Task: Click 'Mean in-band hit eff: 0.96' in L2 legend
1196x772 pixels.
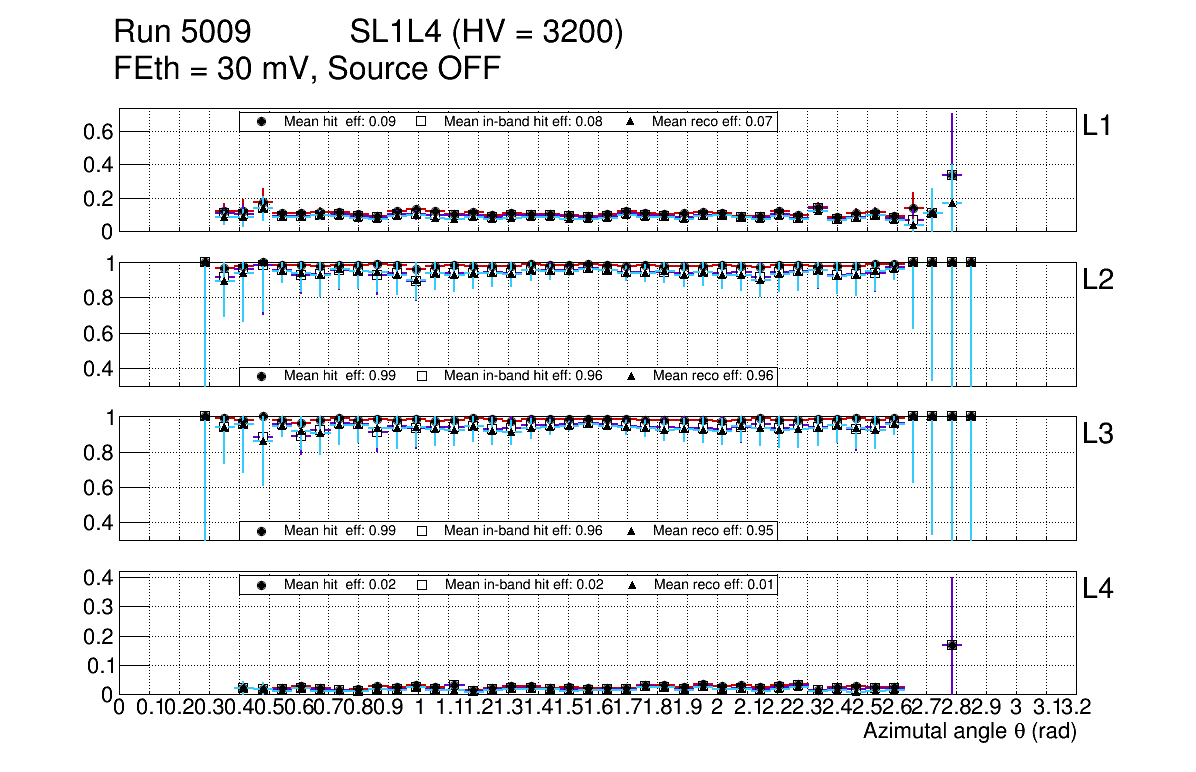Action: 523,376
